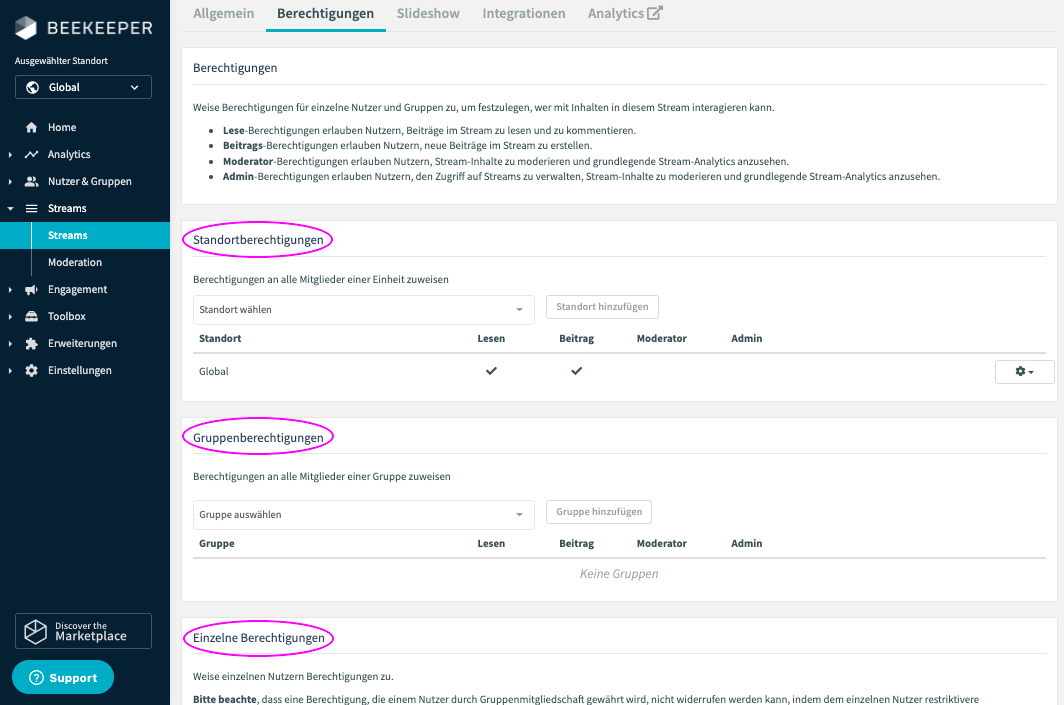Open gear options menu for Global row
This screenshot has height=705, width=1064.
click(x=1024, y=371)
